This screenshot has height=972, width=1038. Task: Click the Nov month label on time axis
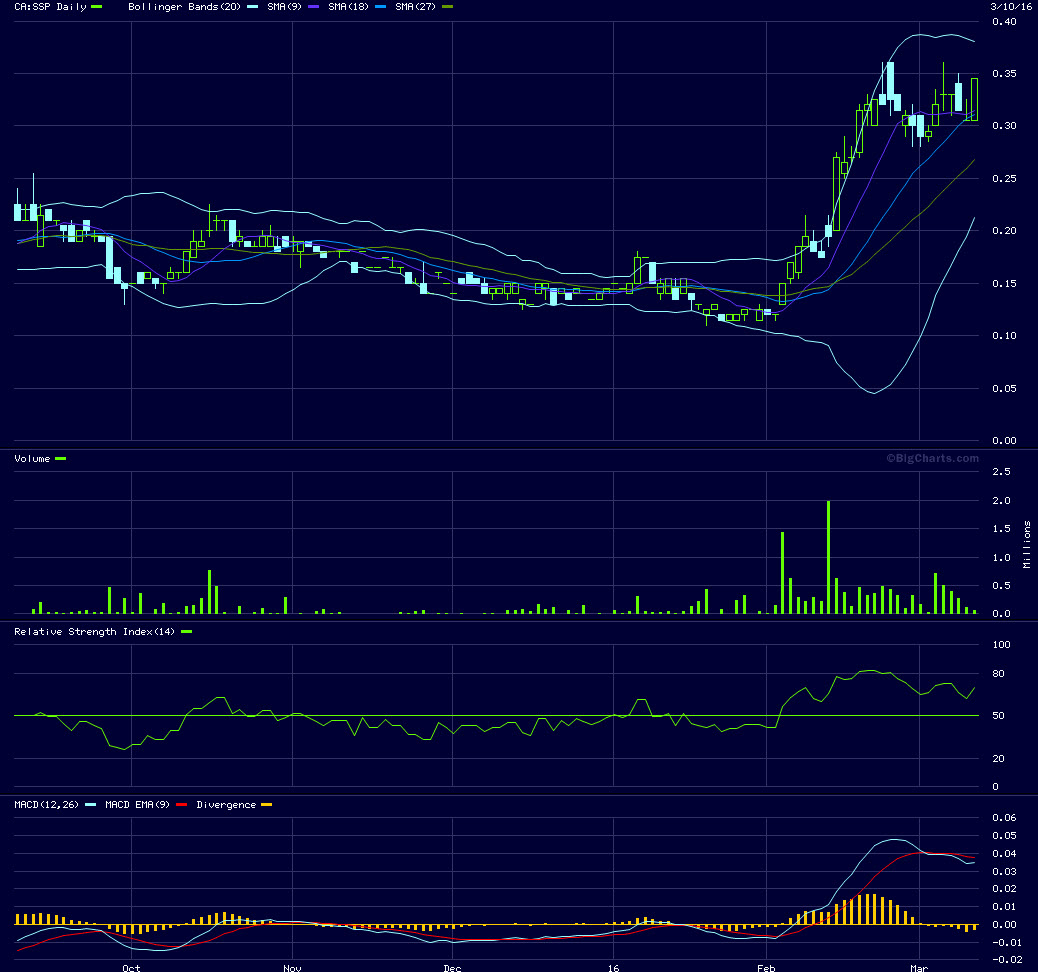(292, 967)
